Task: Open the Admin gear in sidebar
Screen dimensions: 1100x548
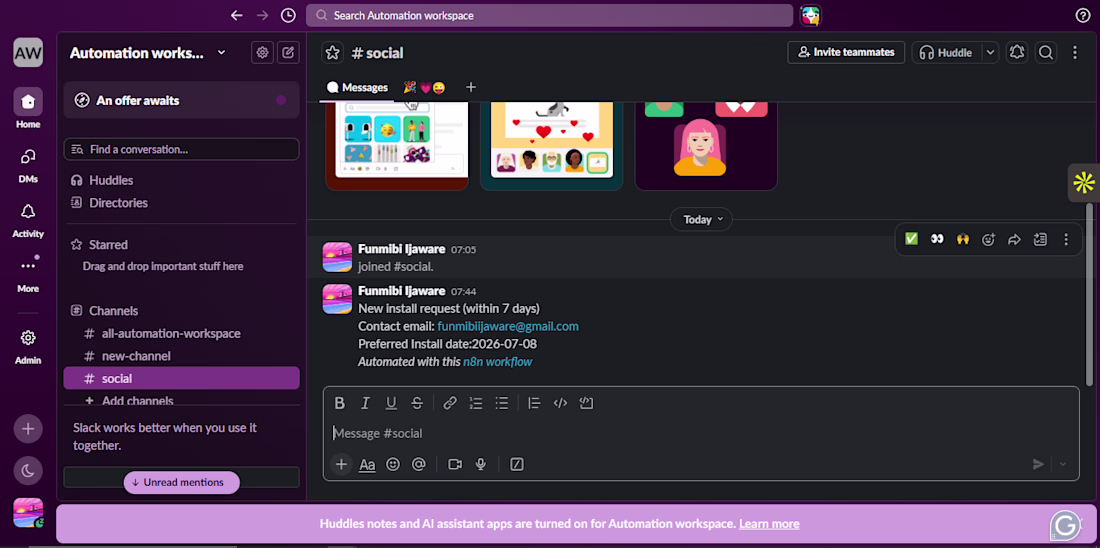Action: tap(28, 347)
